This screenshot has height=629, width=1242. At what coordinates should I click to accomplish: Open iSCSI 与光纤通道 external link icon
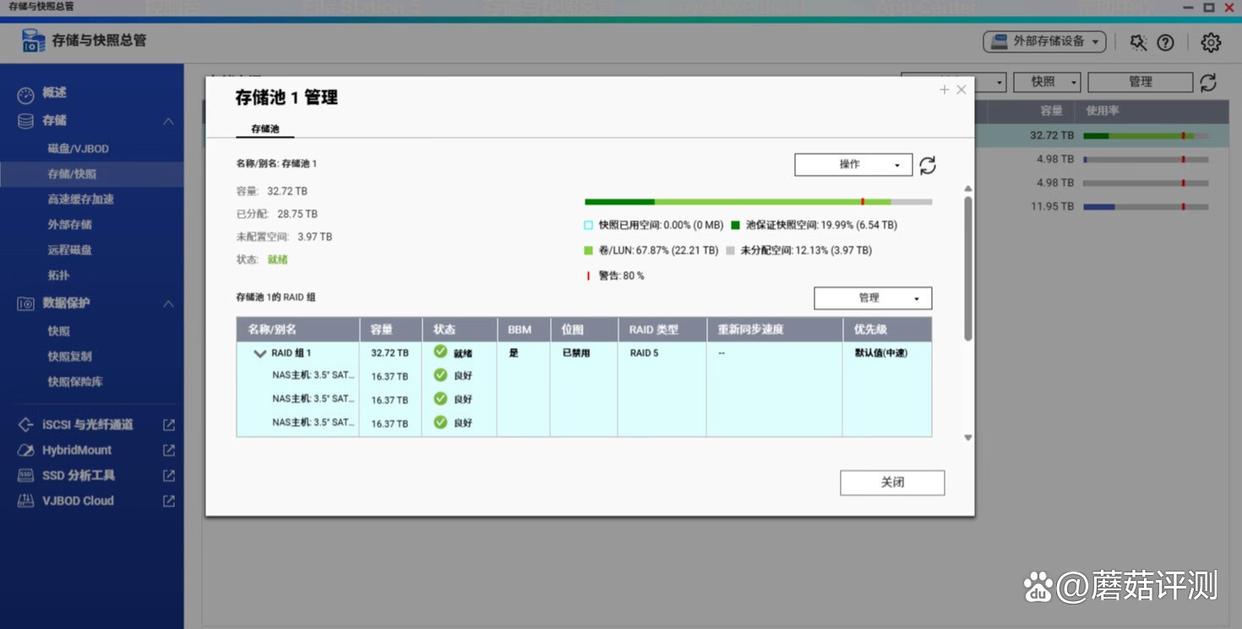[x=169, y=425]
